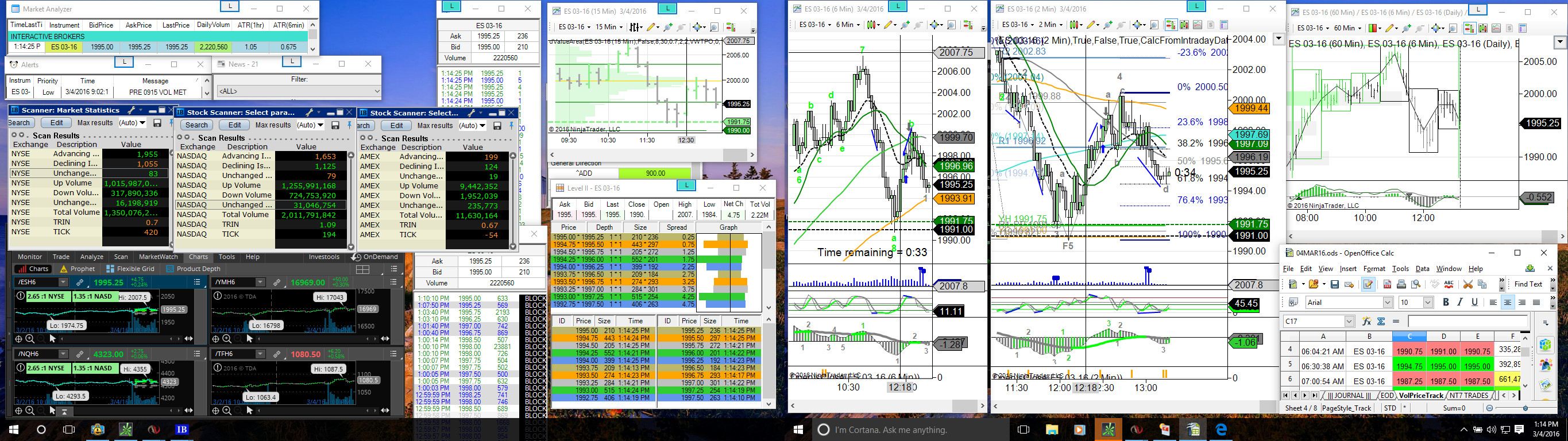1568x441 pixels.
Task: Open the News filter <ALL> combo box
Action: 298,91
